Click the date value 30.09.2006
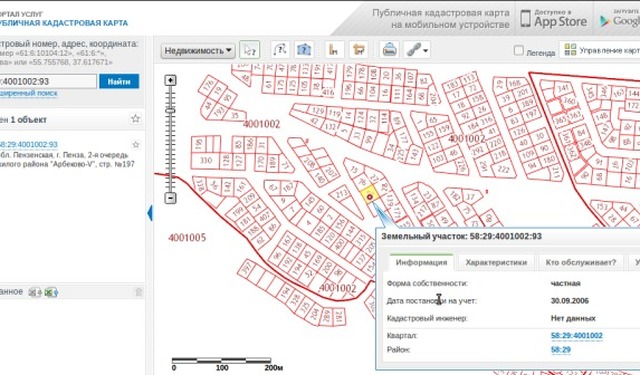This screenshot has width=640, height=375. (569, 301)
